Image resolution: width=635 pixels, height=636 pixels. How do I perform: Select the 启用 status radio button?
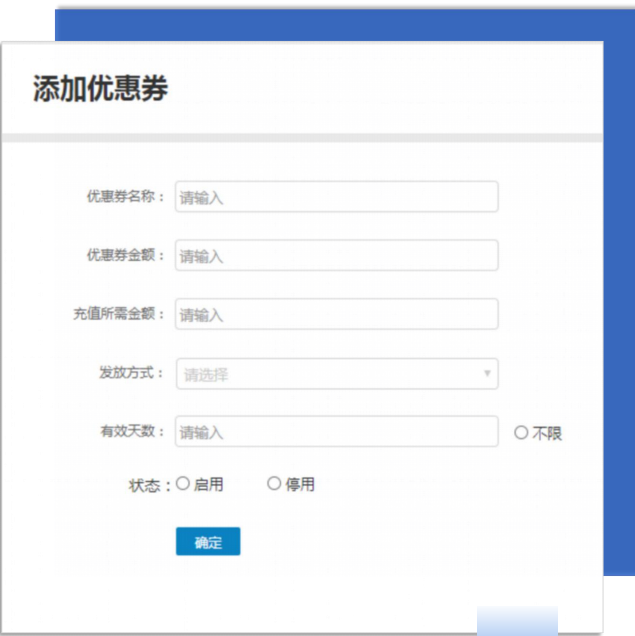point(183,483)
